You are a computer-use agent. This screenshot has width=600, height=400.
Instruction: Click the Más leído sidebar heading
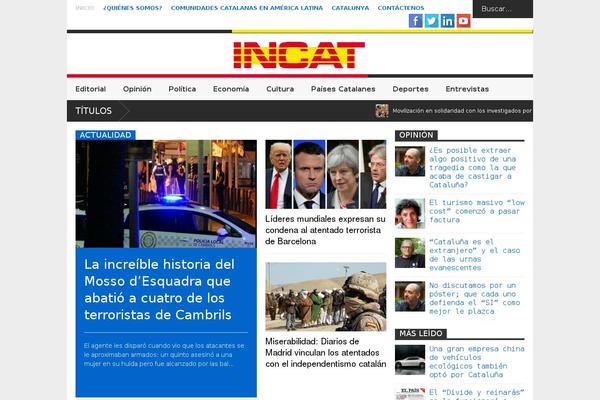coord(421,334)
